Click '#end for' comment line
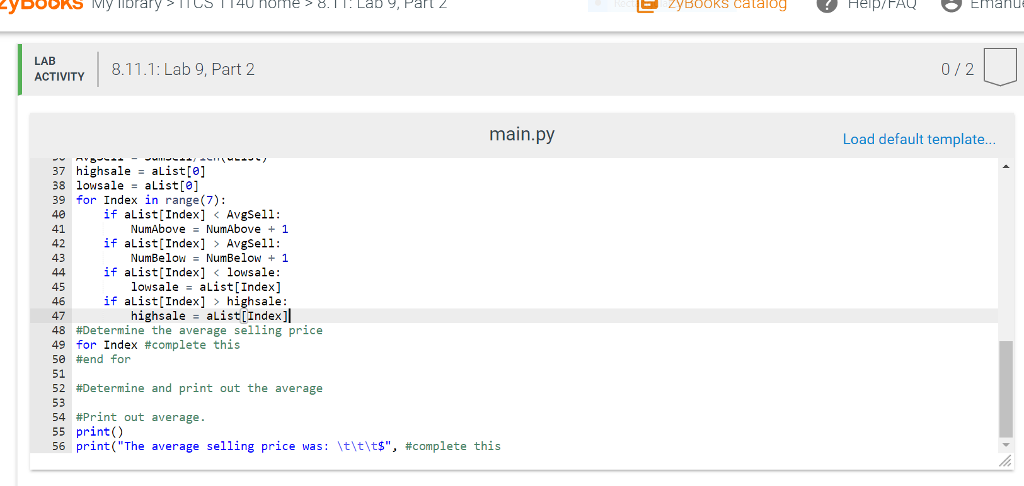This screenshot has height=486, width=1024. 103,359
